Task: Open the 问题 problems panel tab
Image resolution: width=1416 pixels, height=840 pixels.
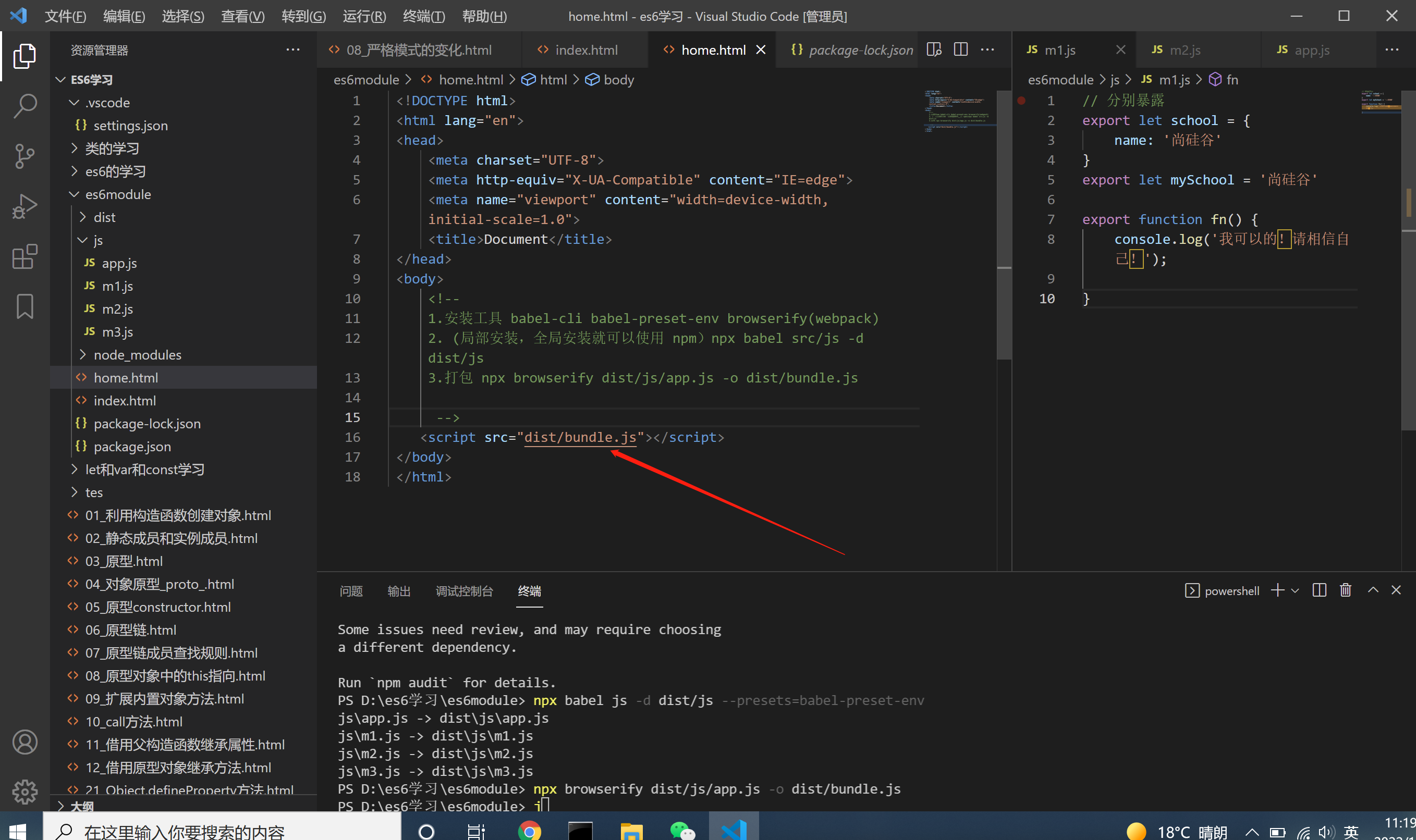Action: coord(351,591)
